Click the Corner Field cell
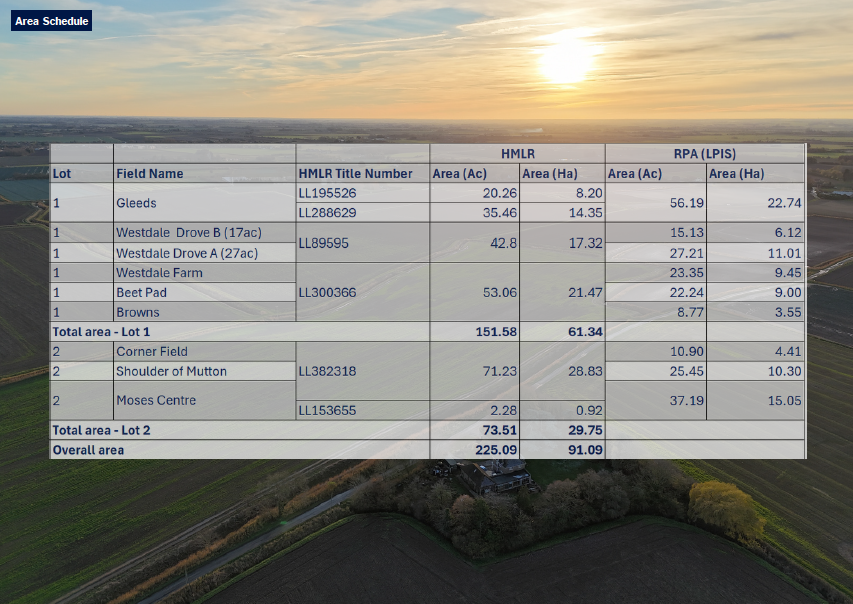Image resolution: width=853 pixels, height=604 pixels. [152, 352]
